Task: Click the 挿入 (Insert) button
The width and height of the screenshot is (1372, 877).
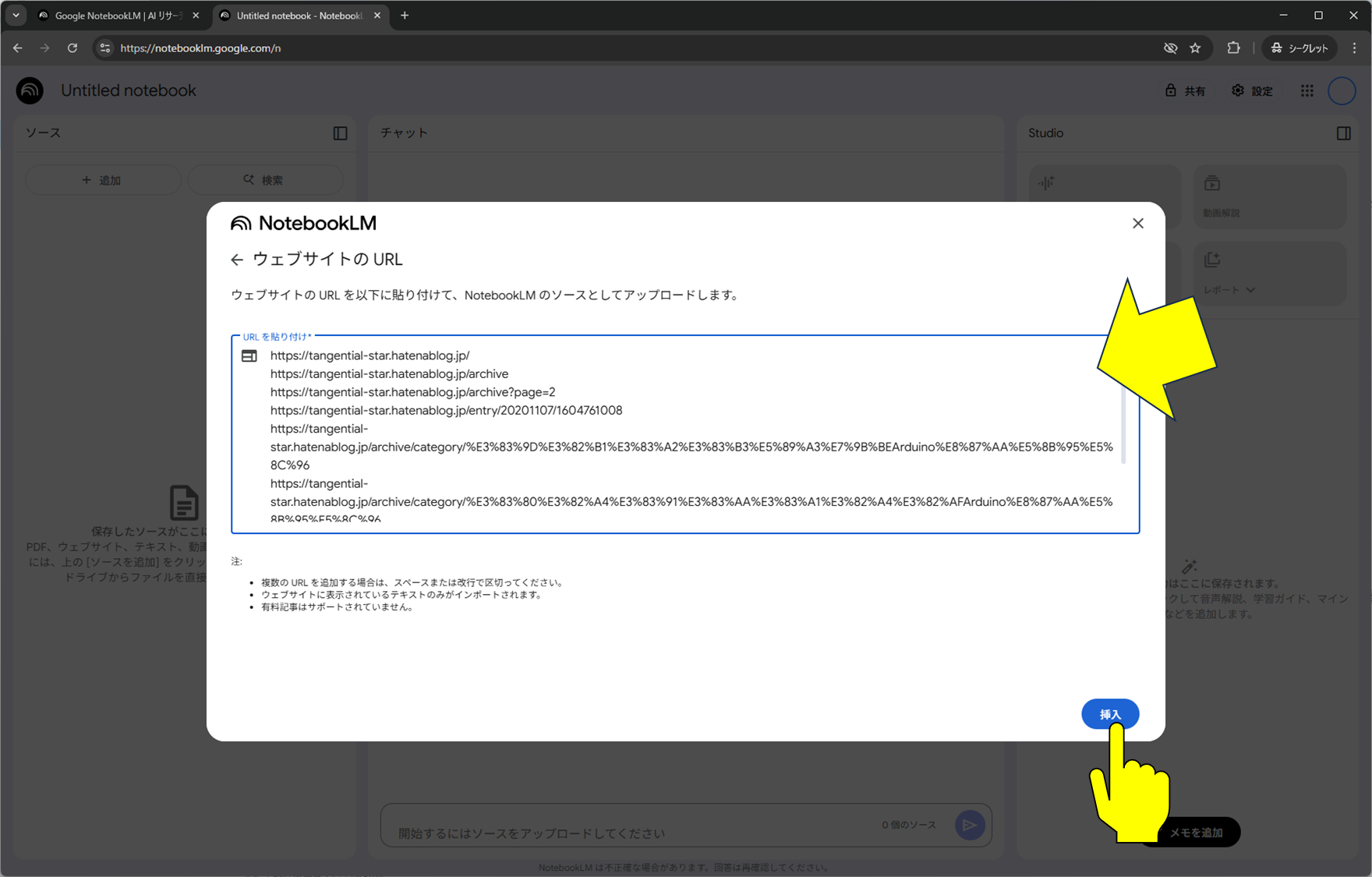Action: click(x=1110, y=714)
